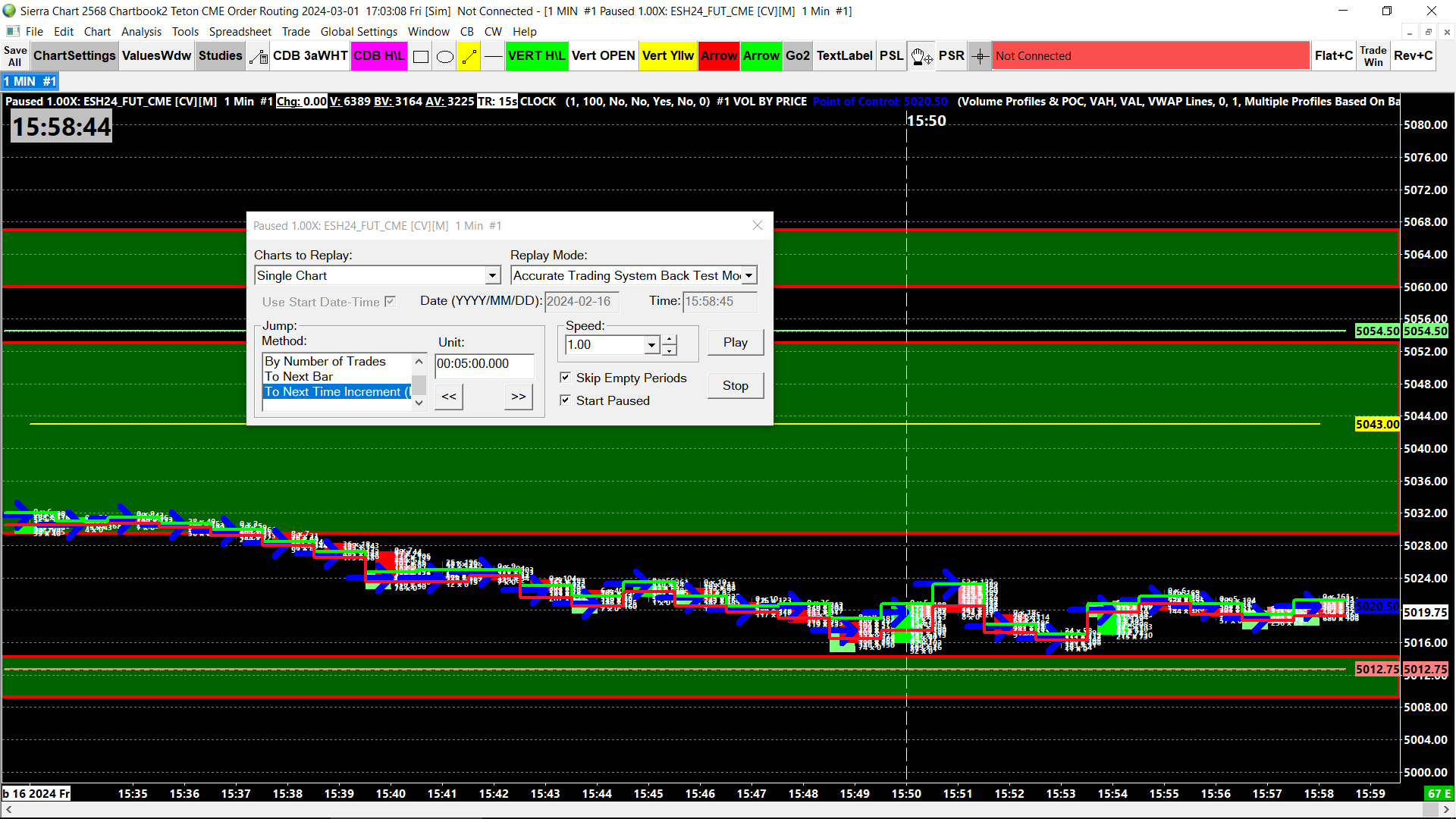Click the Stop replay button
Image resolution: width=1456 pixels, height=819 pixels.
click(735, 386)
